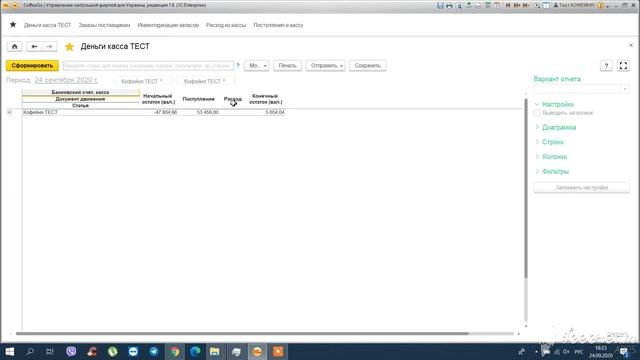Click the M+ button in title bar
Viewport: 640px width, 360px height.
pos(517,5)
